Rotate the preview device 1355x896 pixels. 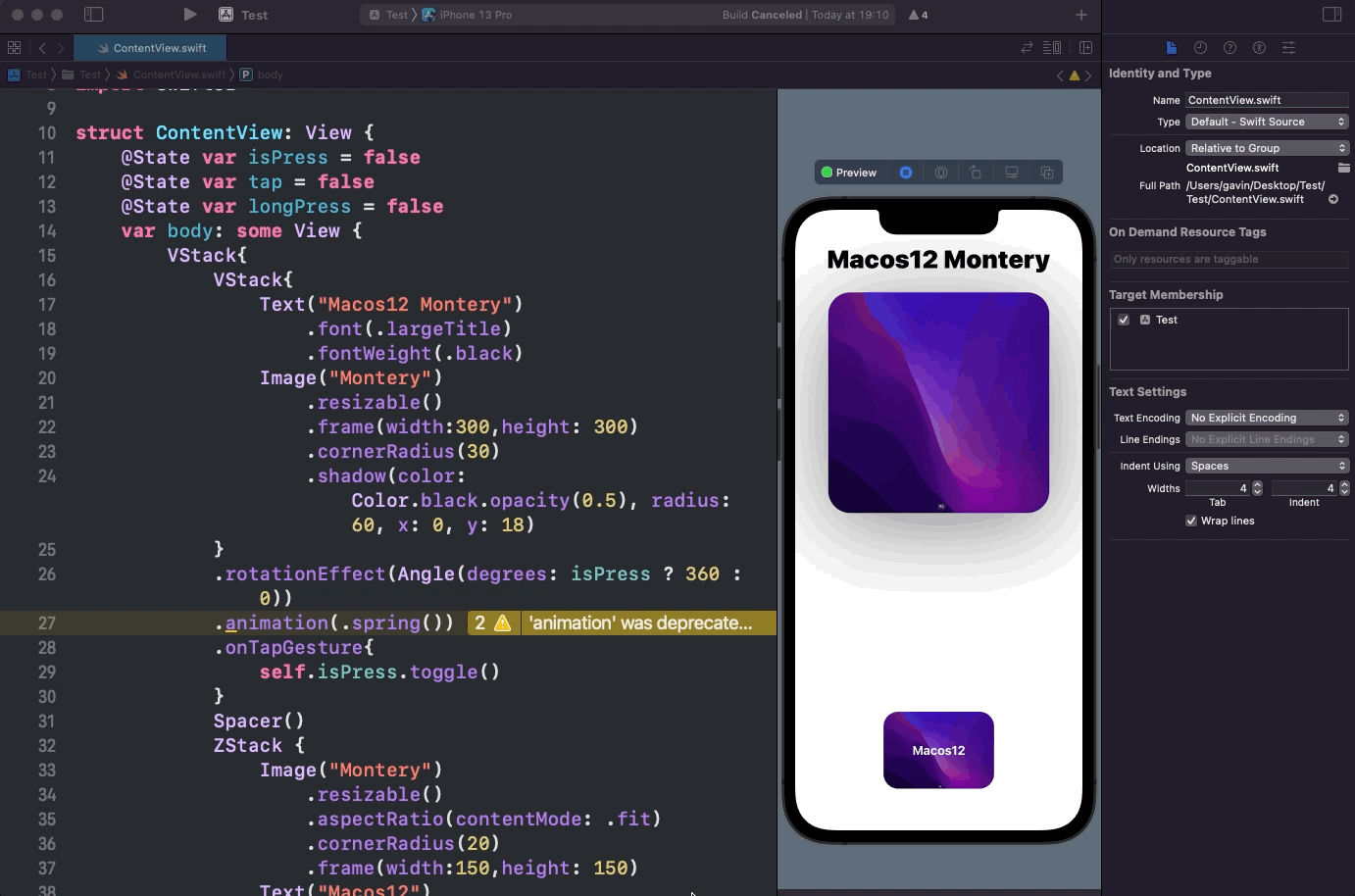tap(976, 173)
